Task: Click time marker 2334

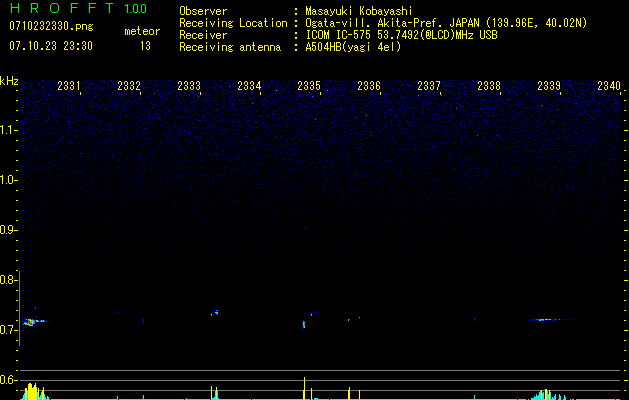Action: pos(249,85)
